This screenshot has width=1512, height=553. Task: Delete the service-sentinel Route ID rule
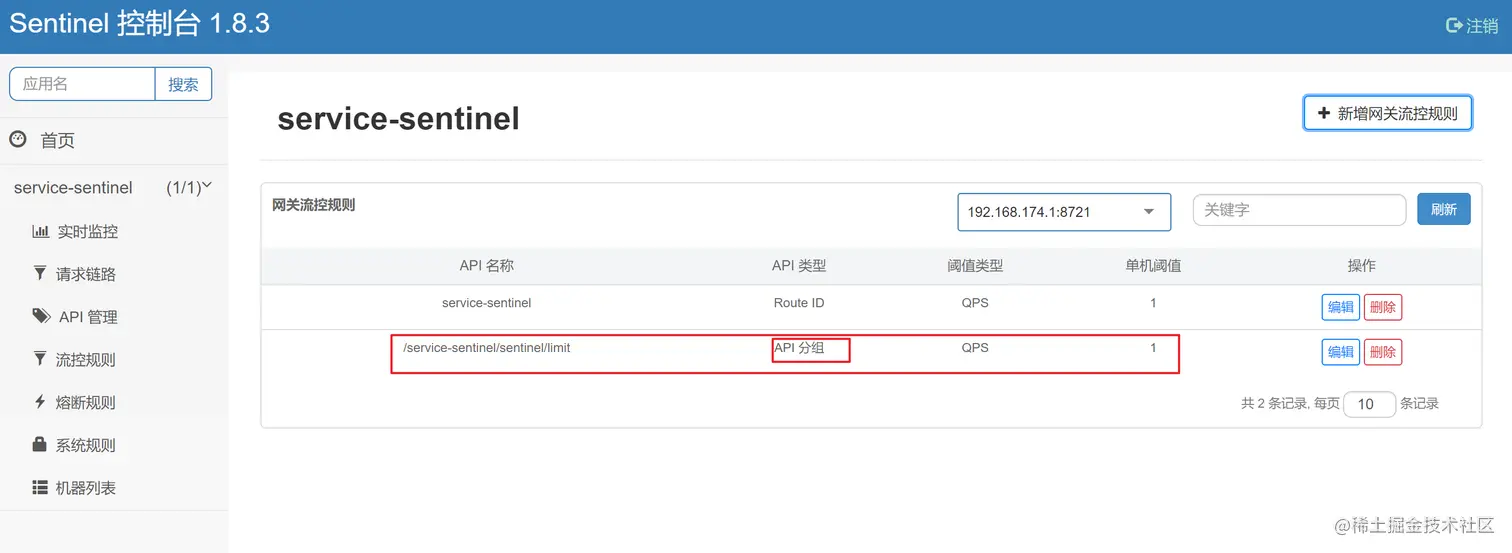click(1383, 307)
